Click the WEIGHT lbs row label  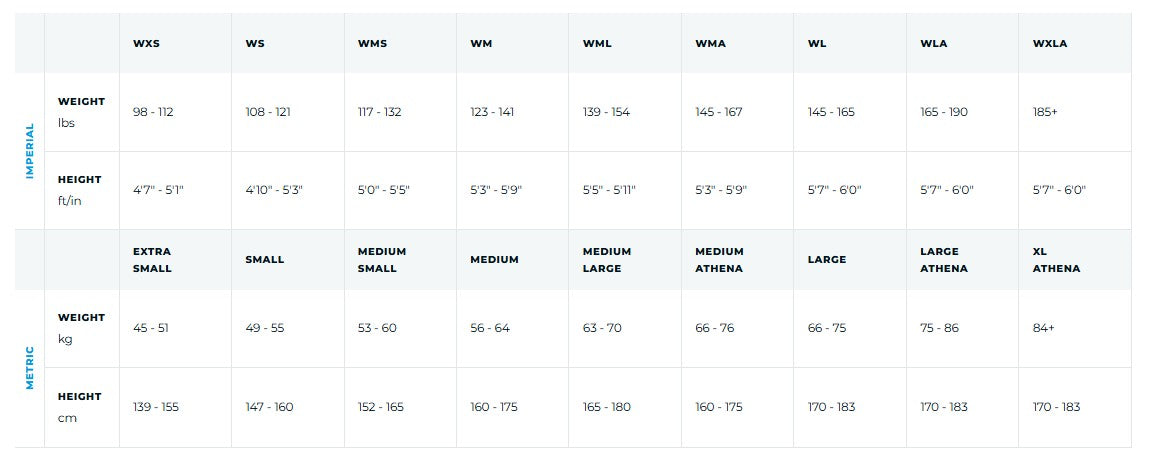click(81, 112)
